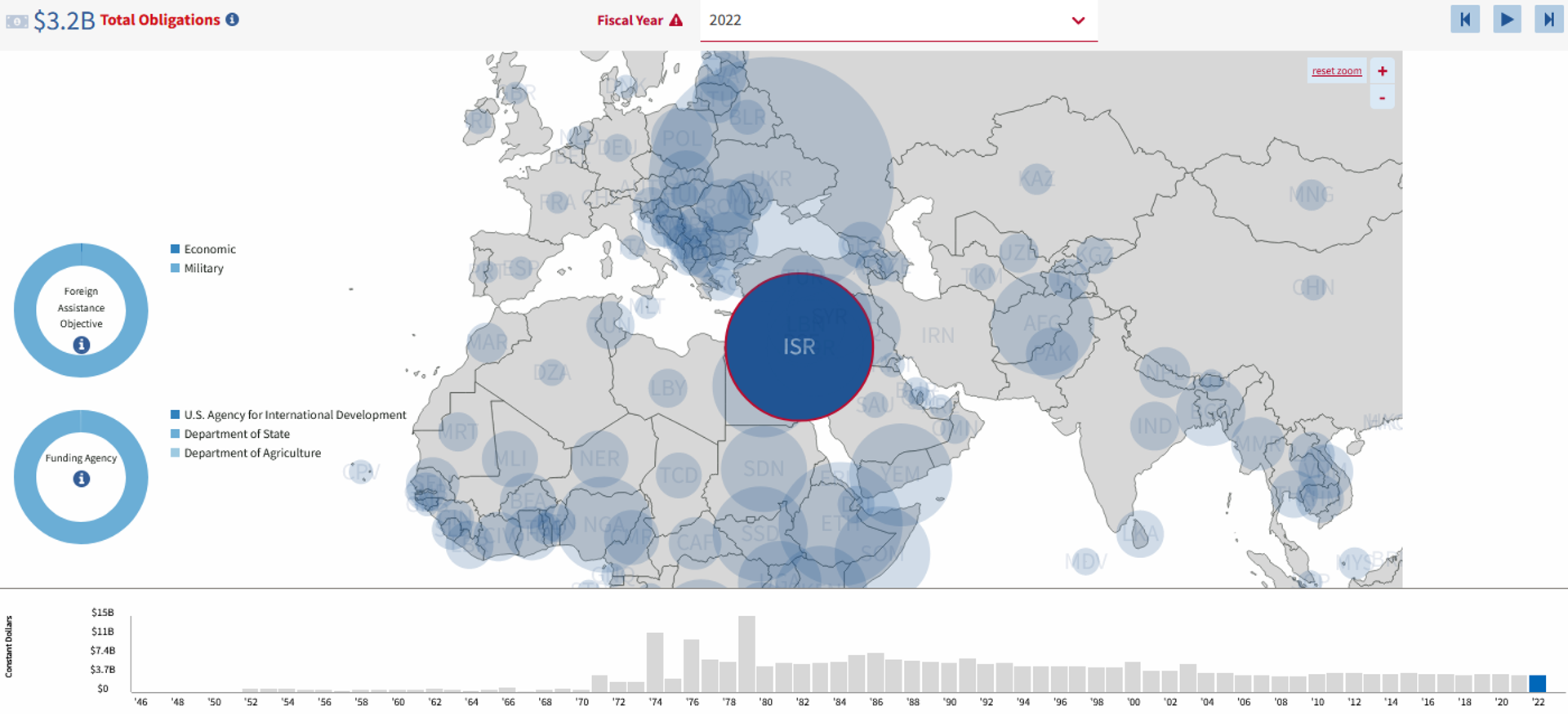1568x714 pixels.
Task: Click the Fiscal Year warning triangle icon
Action: pyautogui.click(x=675, y=20)
